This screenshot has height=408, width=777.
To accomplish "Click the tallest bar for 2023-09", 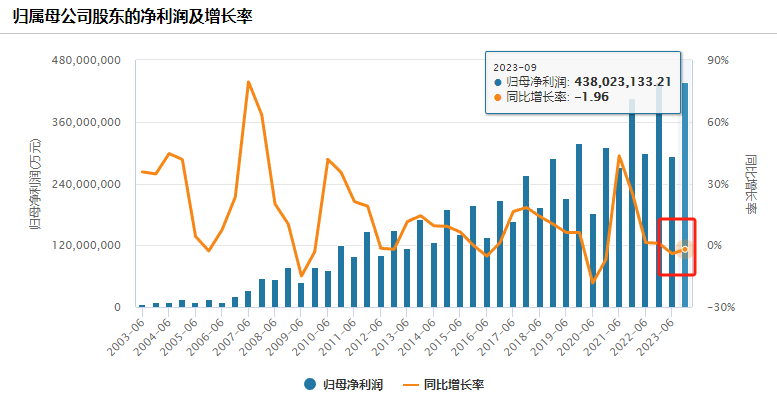I will pos(685,195).
